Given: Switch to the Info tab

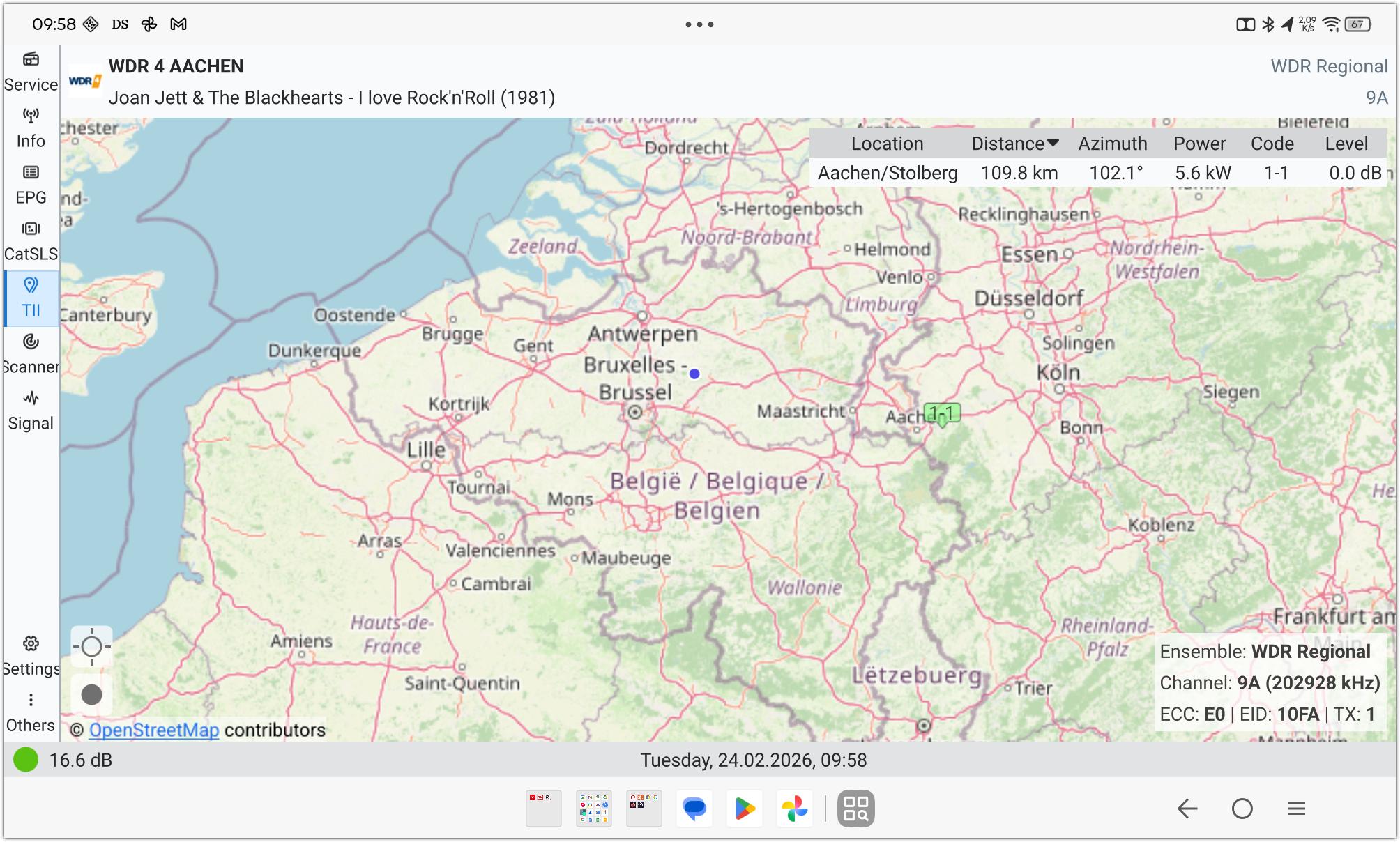Looking at the screenshot, I should point(31,129).
